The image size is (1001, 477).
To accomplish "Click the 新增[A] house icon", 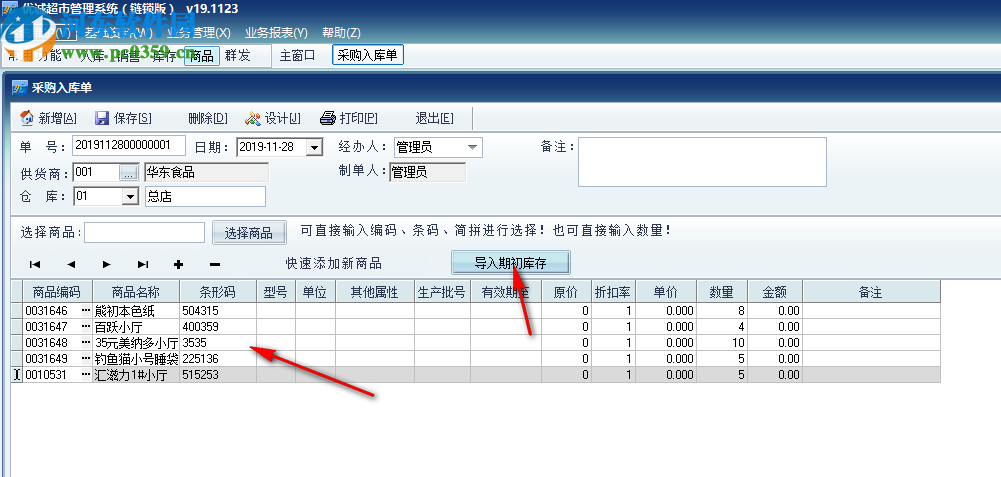I will tap(27, 118).
